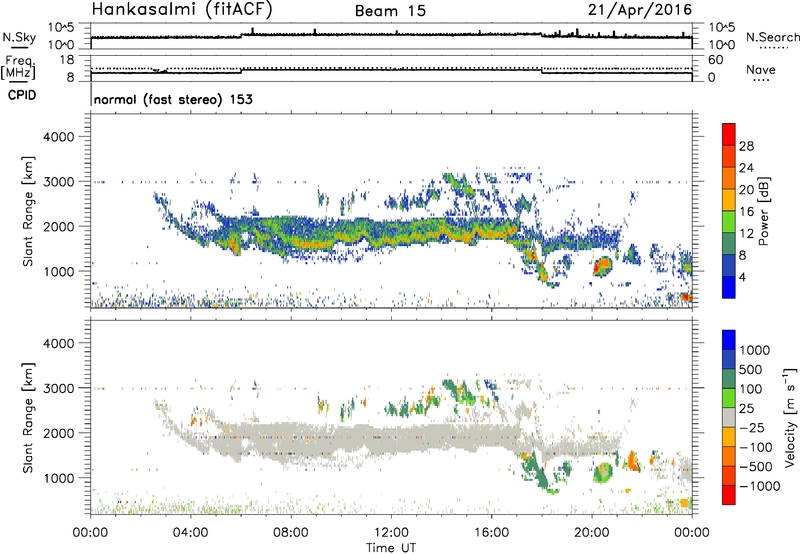Click the '-1000' tick on velocity colorbar
The image size is (800, 554).
point(759,486)
